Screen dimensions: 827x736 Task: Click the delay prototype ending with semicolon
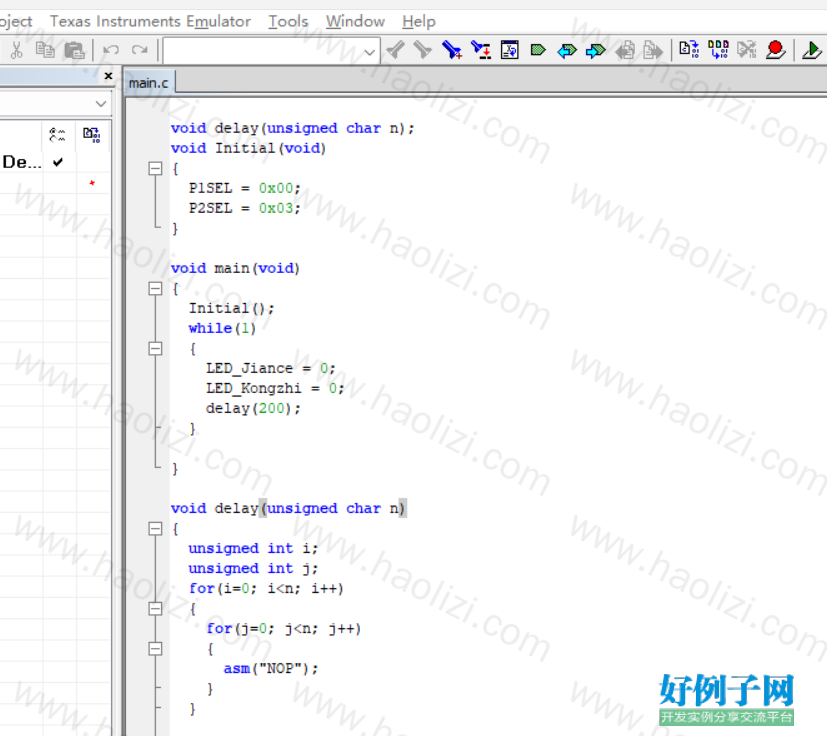(x=293, y=128)
